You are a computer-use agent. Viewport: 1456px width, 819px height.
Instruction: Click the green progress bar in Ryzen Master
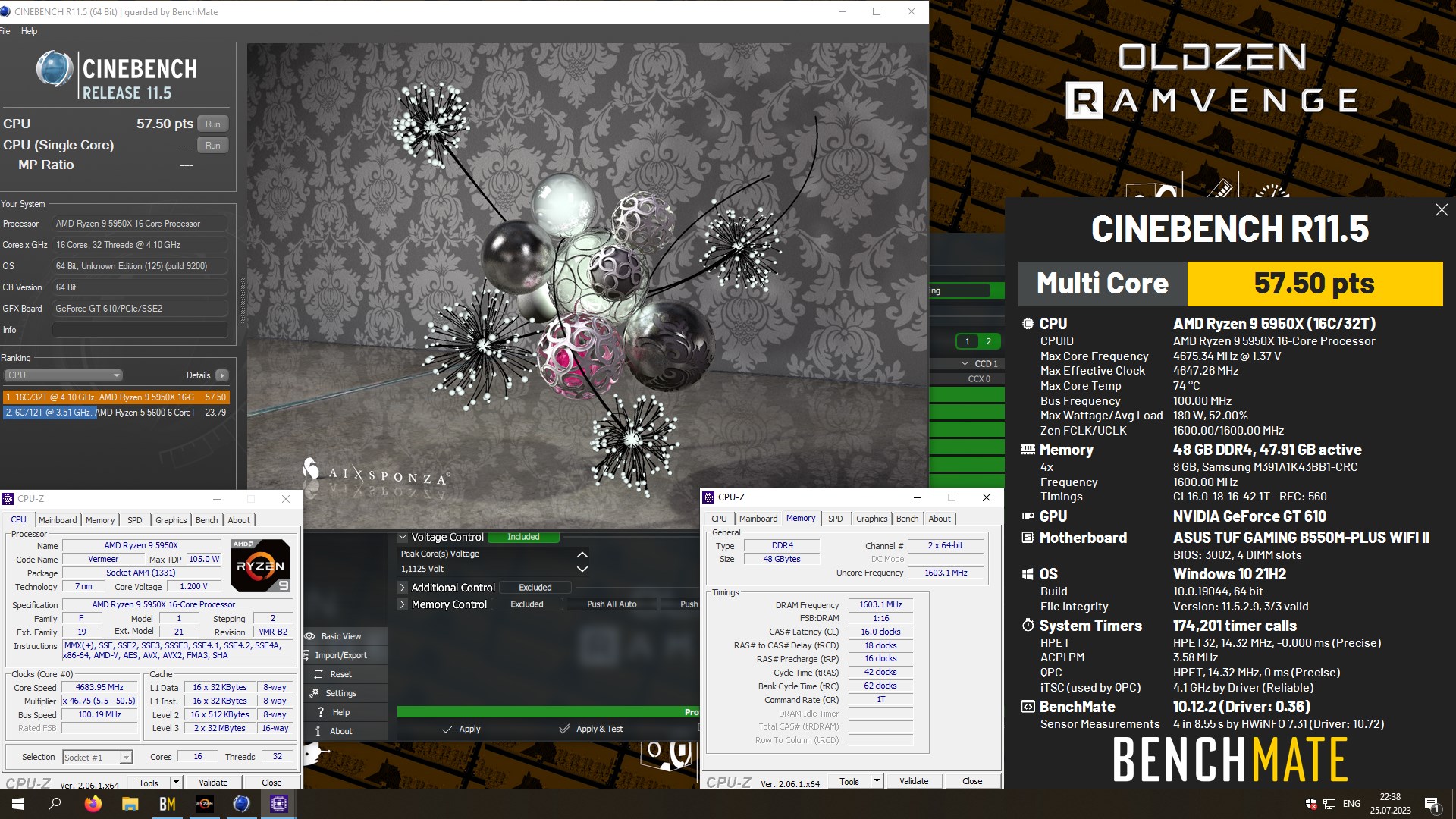548,712
